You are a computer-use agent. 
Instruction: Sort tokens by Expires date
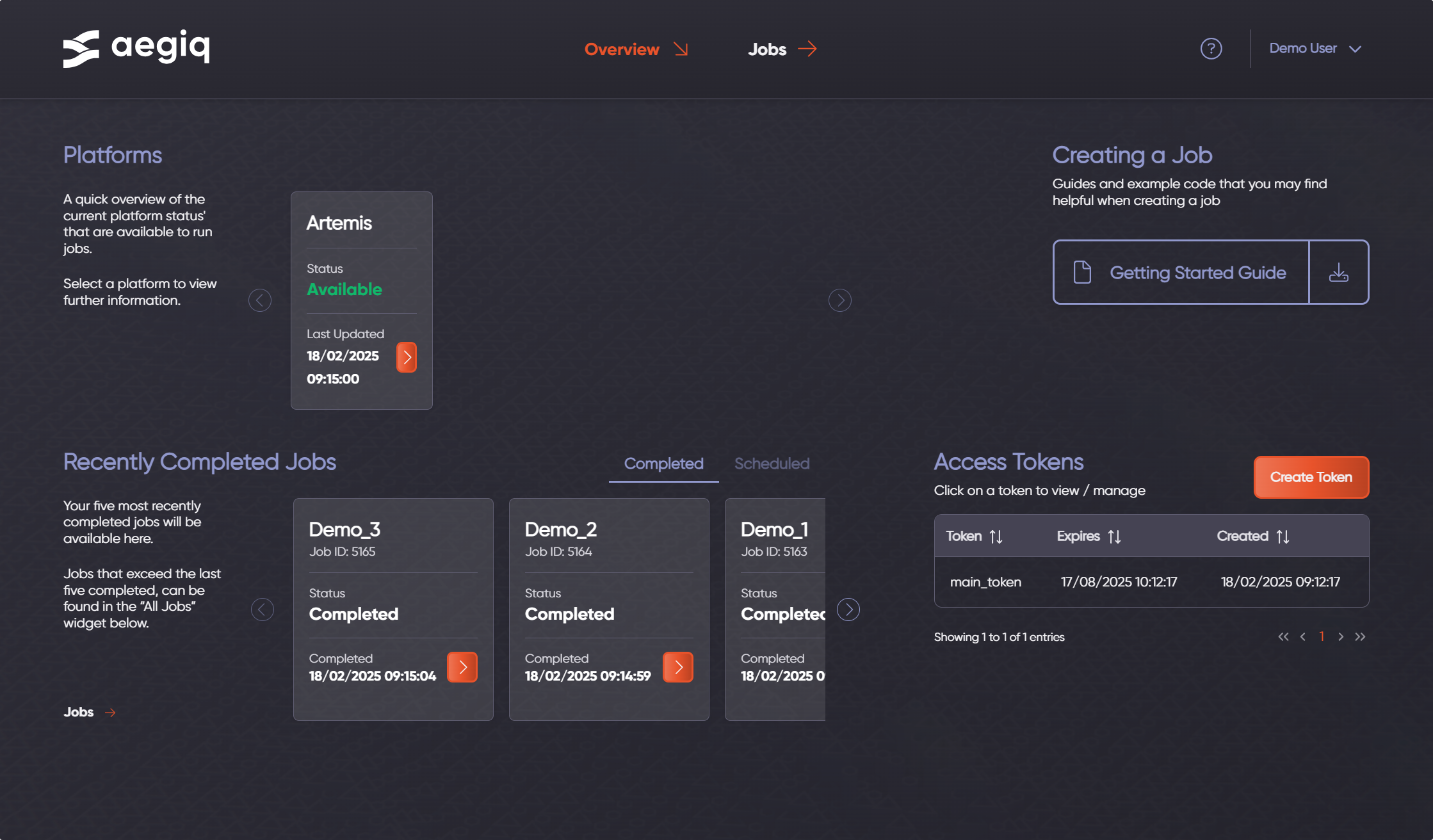click(x=1114, y=537)
